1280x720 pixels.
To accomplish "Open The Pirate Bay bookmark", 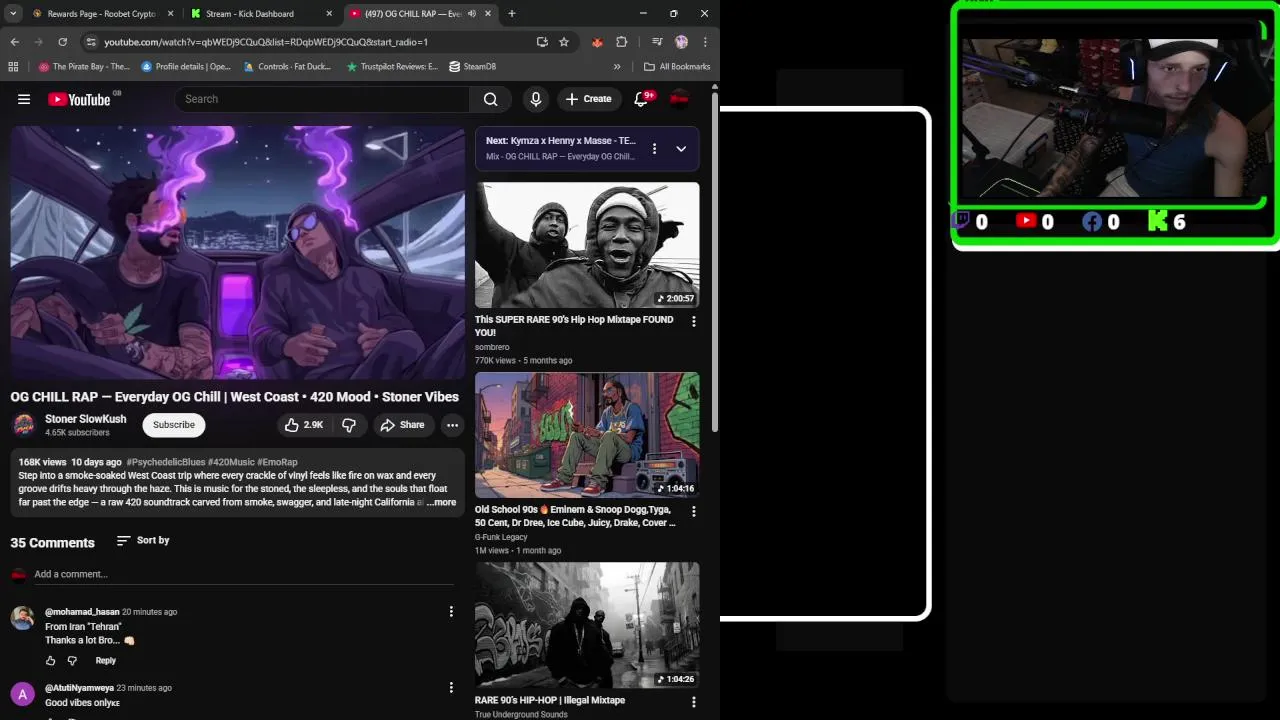I will [84, 67].
